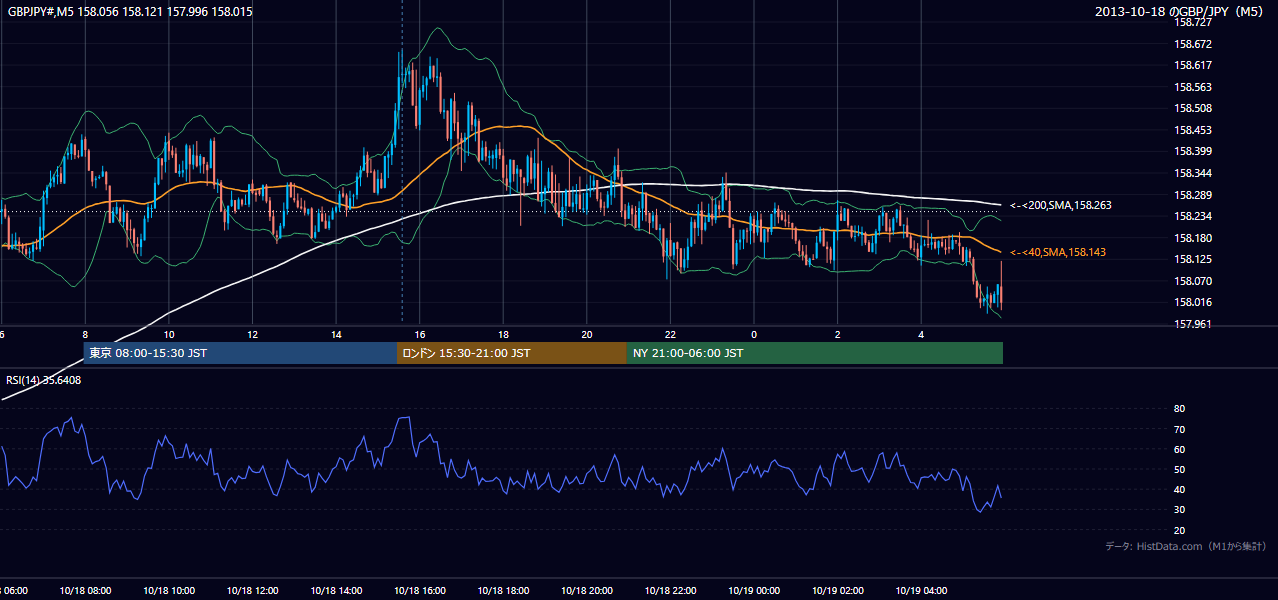Screen dimensions: 1278x600
Task: Click hour label 22 under price chart
Action: click(x=670, y=334)
